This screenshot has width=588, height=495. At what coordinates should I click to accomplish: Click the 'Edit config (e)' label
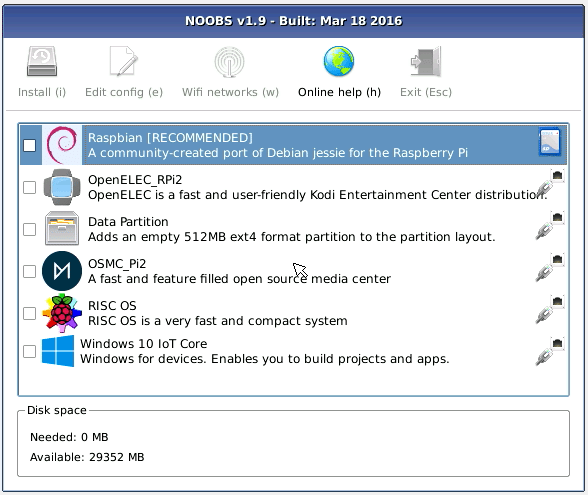click(x=124, y=92)
